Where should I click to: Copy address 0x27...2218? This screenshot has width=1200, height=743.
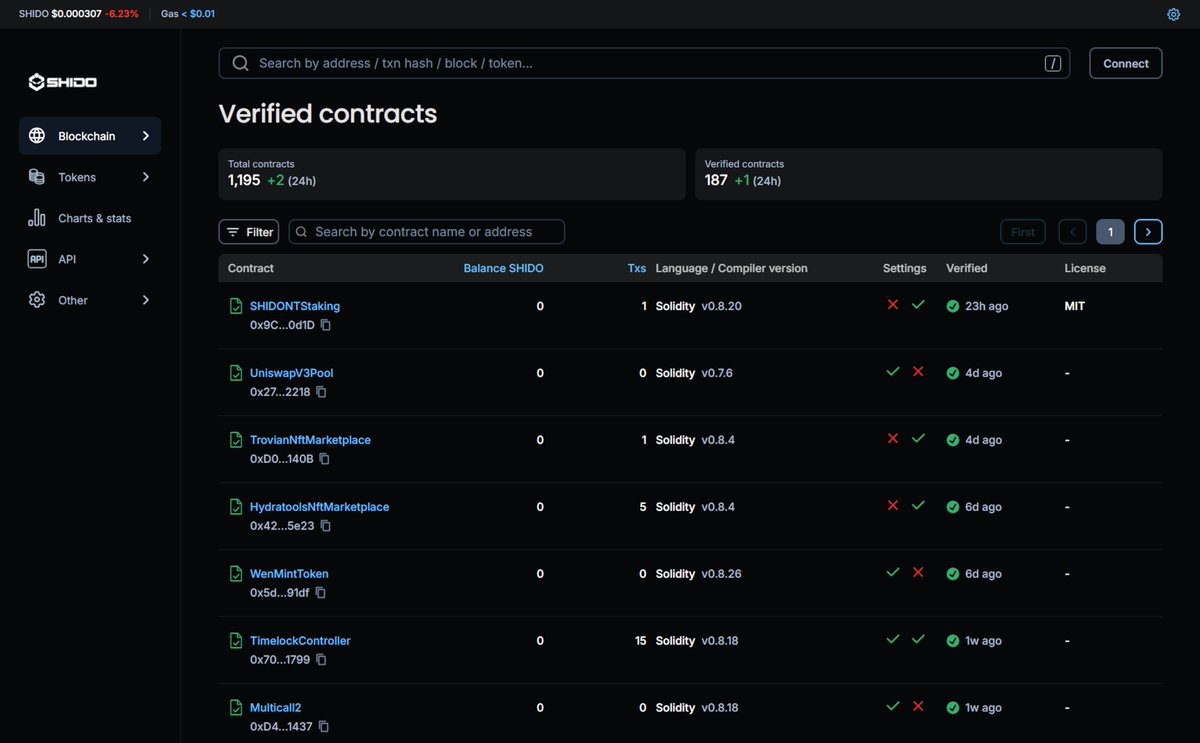321,392
